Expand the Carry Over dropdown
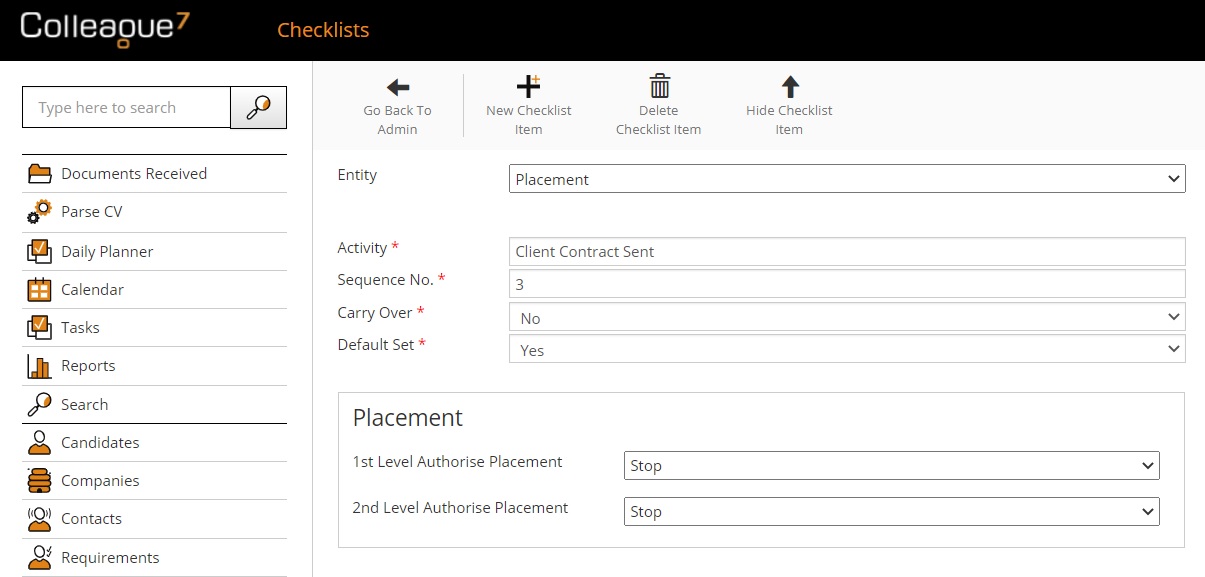Image resolution: width=1205 pixels, height=577 pixels. (x=847, y=318)
